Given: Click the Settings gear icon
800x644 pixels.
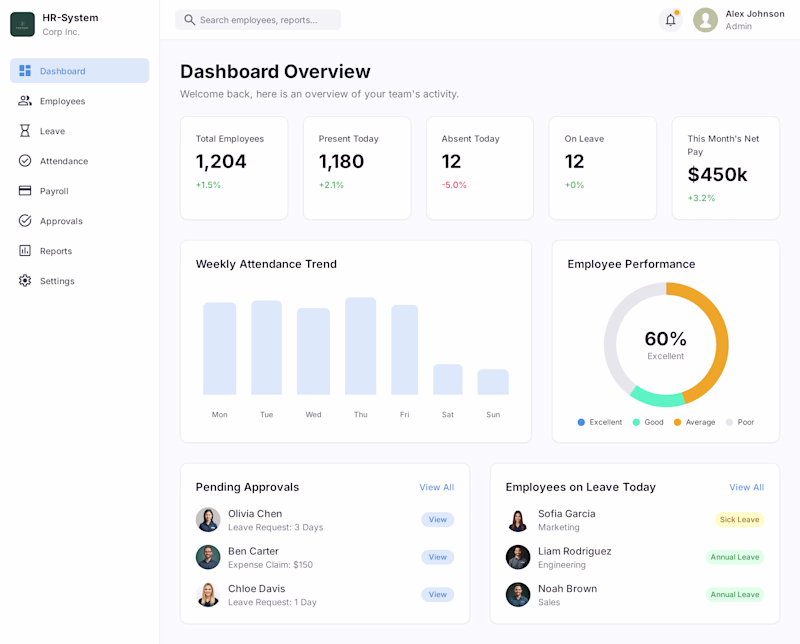Looking at the screenshot, I should (25, 281).
